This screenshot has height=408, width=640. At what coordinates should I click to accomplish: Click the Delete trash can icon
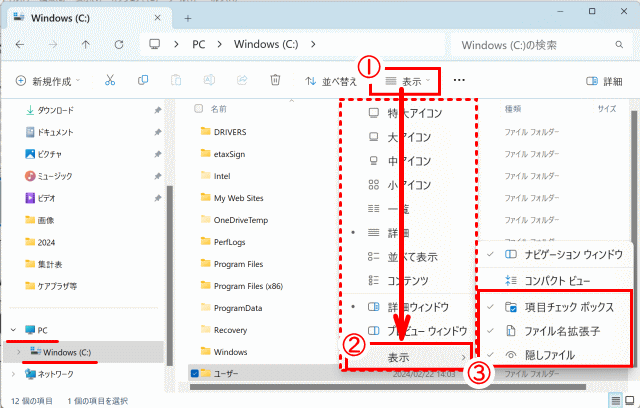tap(275, 80)
